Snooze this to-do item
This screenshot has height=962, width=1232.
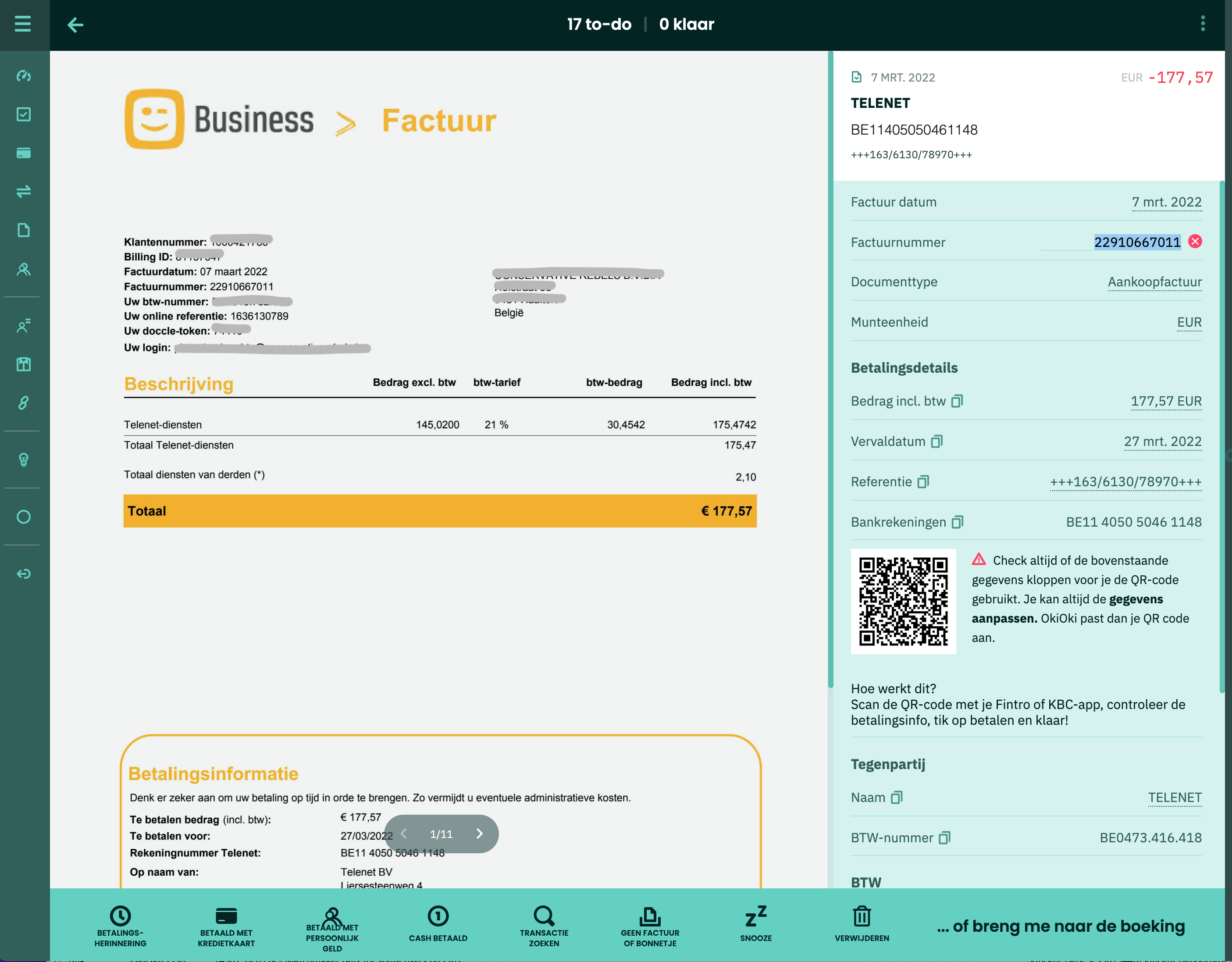(x=756, y=924)
